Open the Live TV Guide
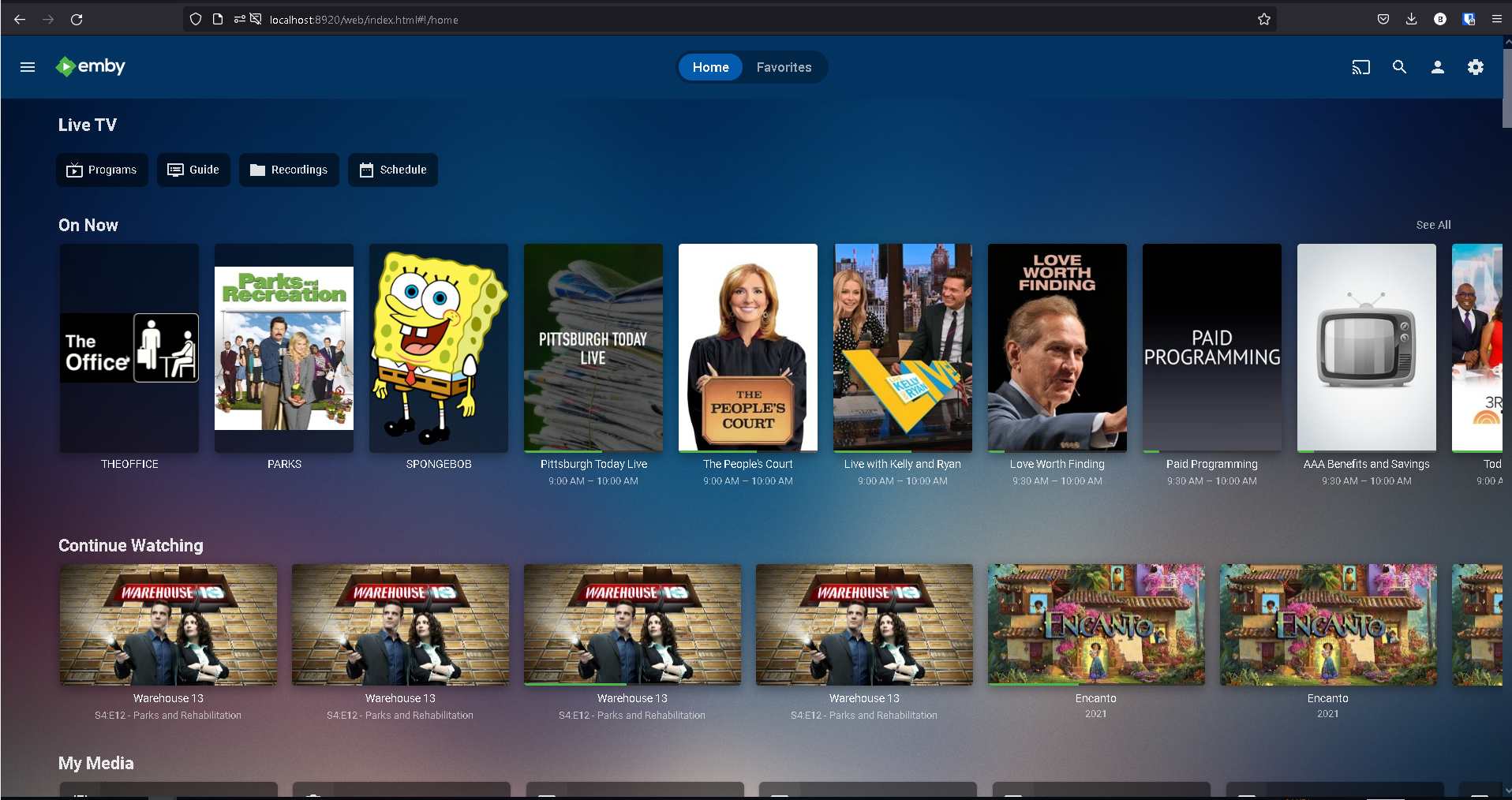 pos(193,170)
